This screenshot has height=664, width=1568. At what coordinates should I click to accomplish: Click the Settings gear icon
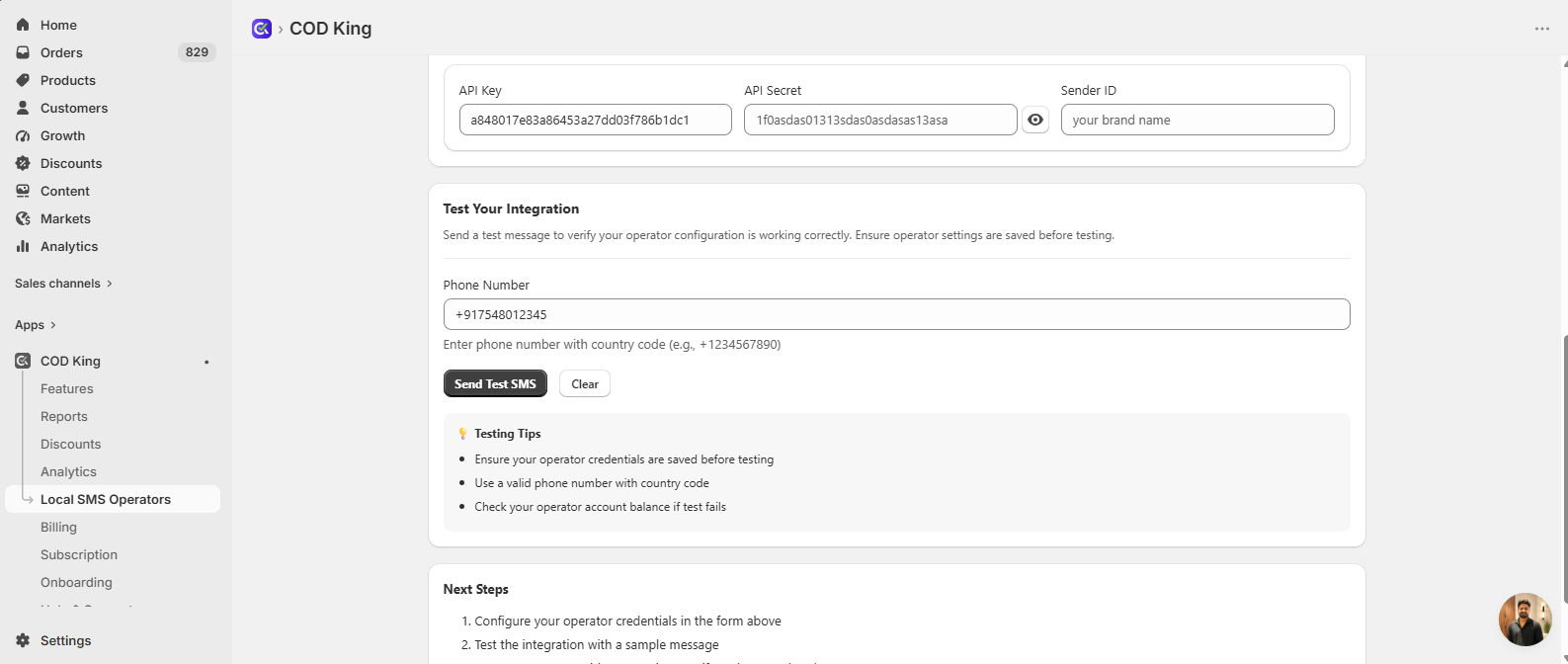tap(23, 640)
